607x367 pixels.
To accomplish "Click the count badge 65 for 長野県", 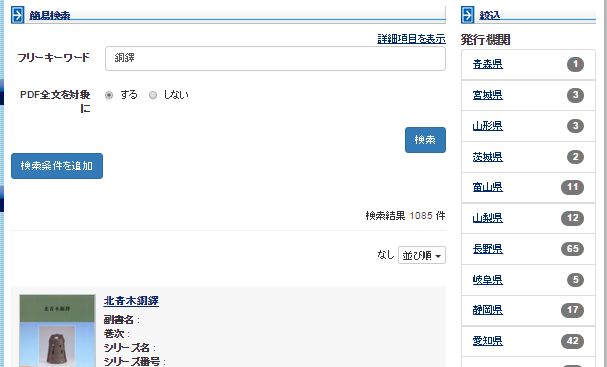I will tap(573, 249).
